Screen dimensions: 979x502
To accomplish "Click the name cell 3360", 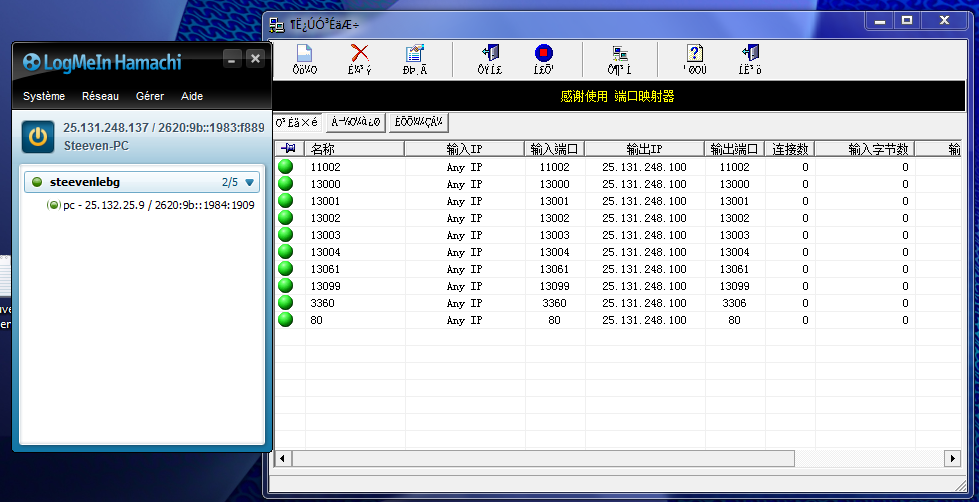I will point(322,303).
